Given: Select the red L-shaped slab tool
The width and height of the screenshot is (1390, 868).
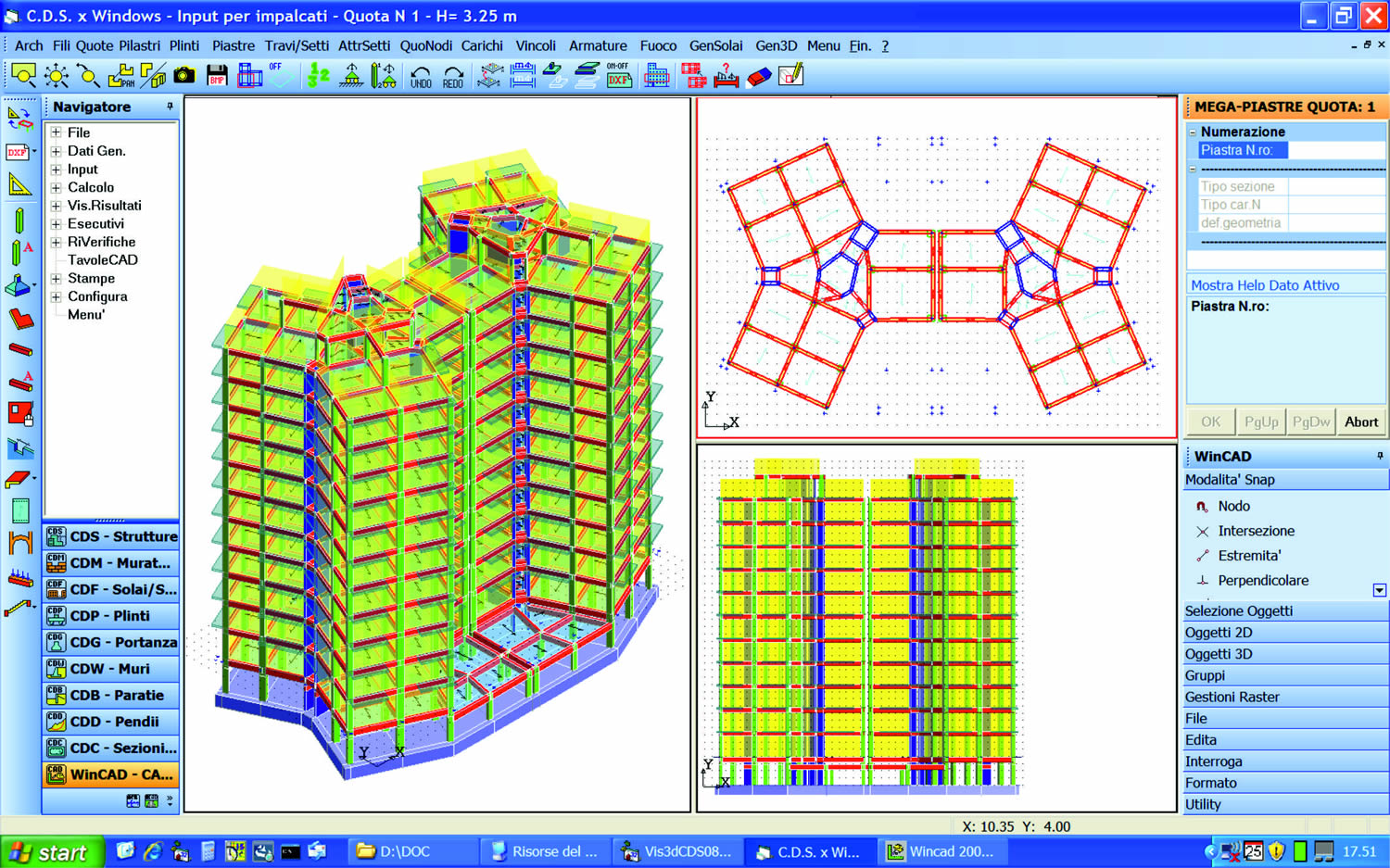Looking at the screenshot, I should [x=20, y=320].
